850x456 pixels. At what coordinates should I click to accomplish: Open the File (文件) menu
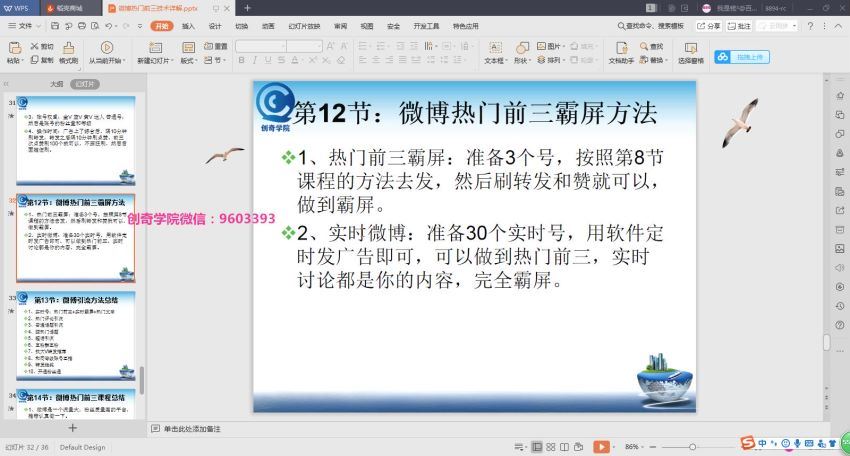(x=24, y=25)
